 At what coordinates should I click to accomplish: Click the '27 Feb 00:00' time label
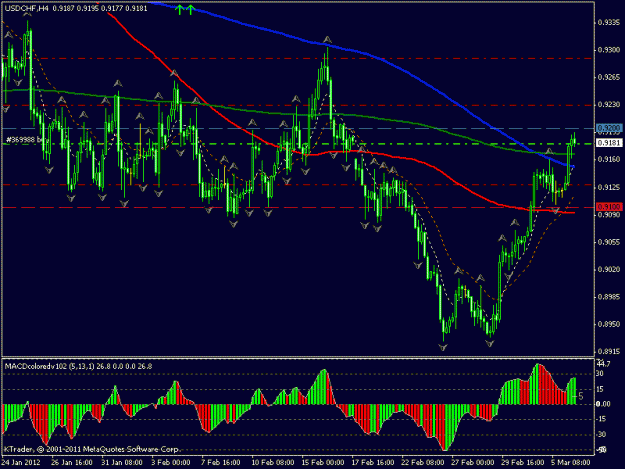473,463
